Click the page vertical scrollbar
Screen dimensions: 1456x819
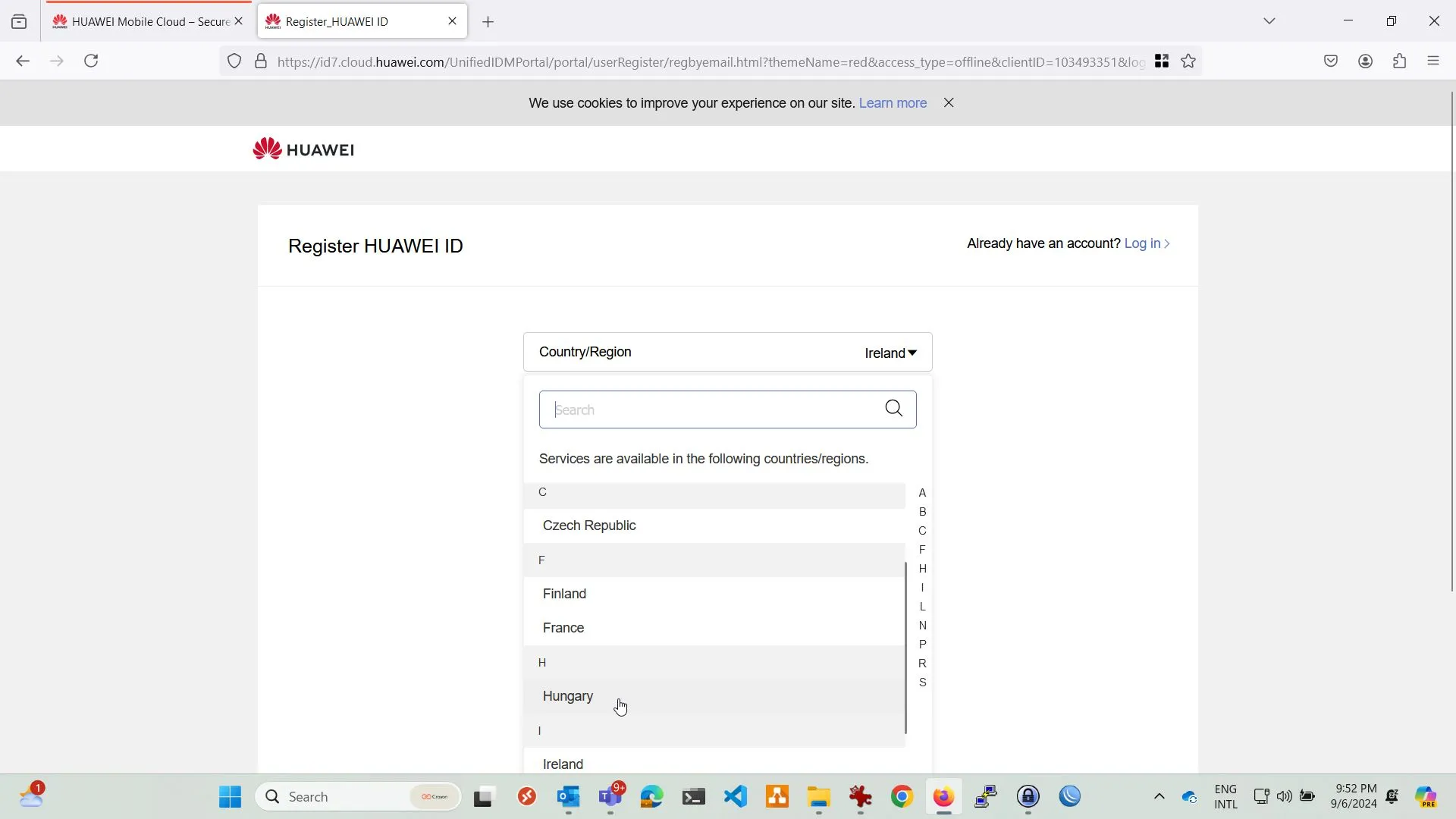tap(1452, 341)
